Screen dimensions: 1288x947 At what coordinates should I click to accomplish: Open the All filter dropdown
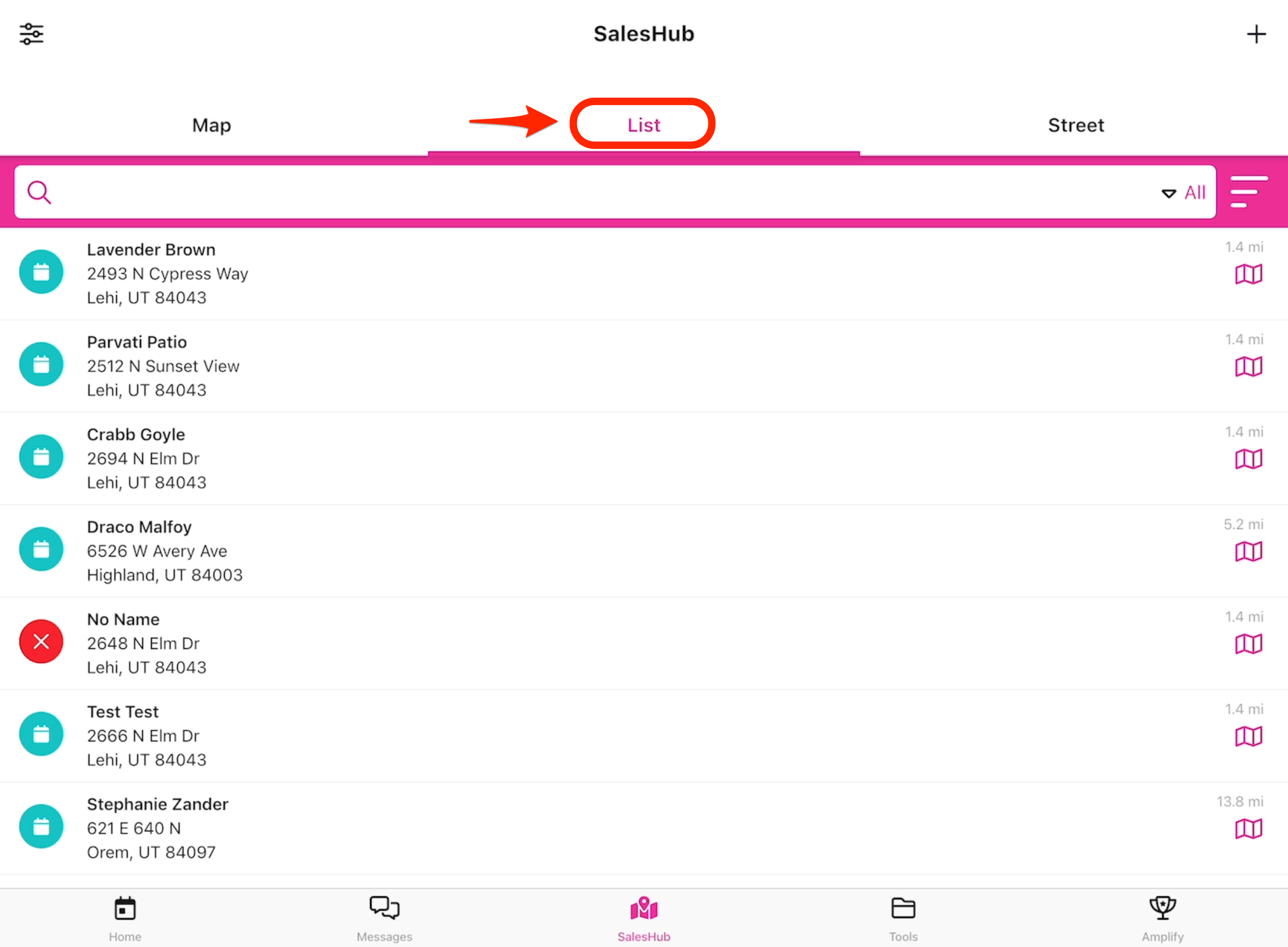pos(1195,192)
